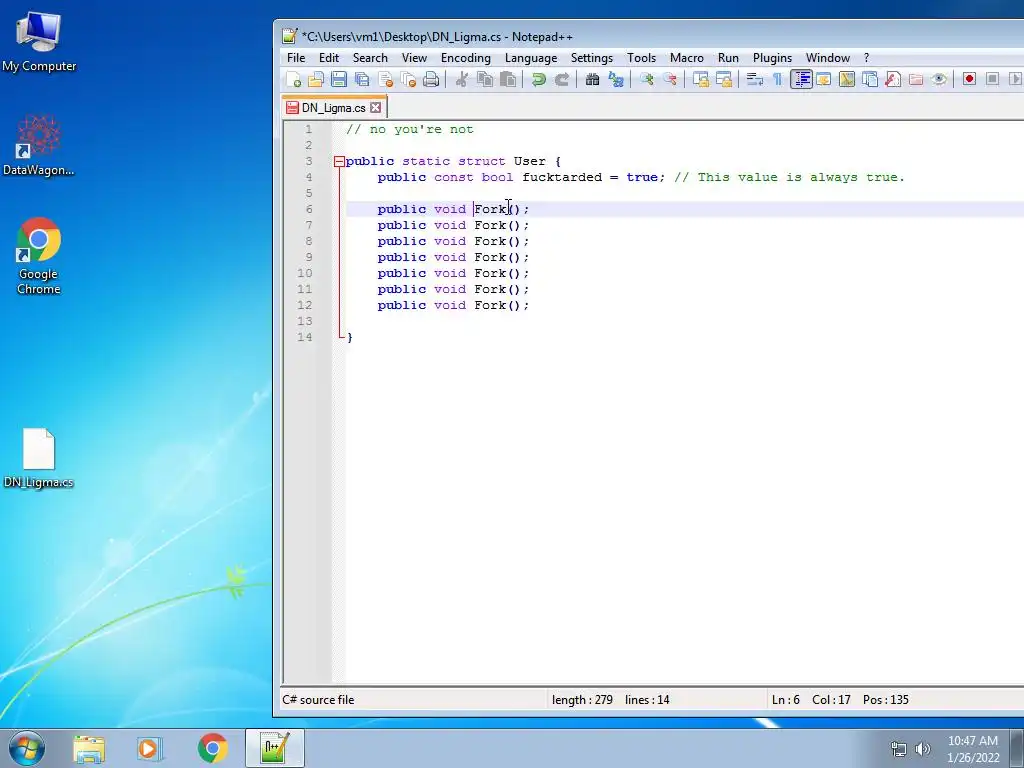Select the DN_Ligma.cs desktop file
Screen dimensions: 1024x768
pos(39,458)
